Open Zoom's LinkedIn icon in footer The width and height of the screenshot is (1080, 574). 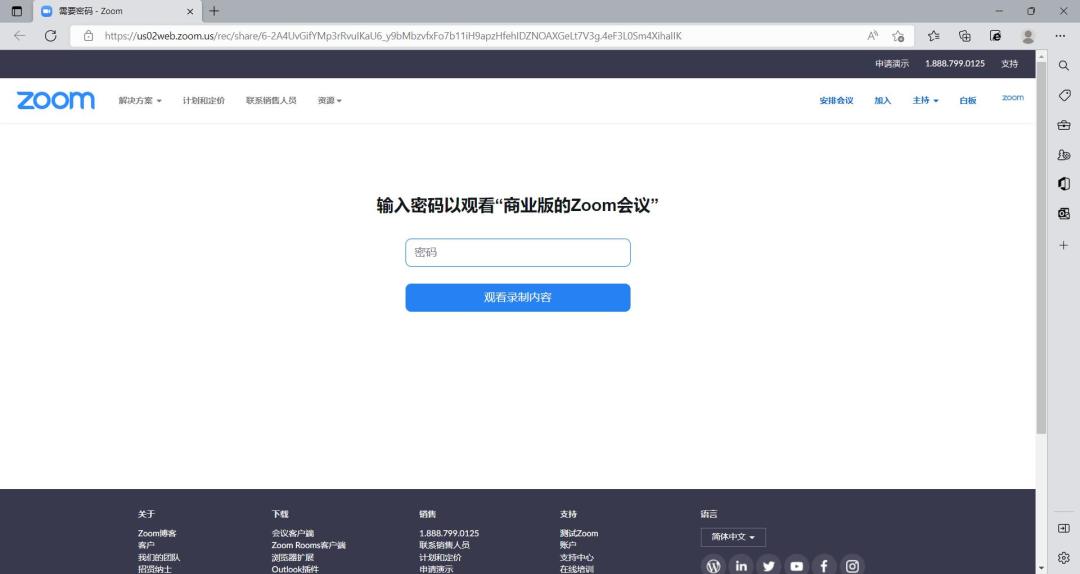pyautogui.click(x=741, y=566)
